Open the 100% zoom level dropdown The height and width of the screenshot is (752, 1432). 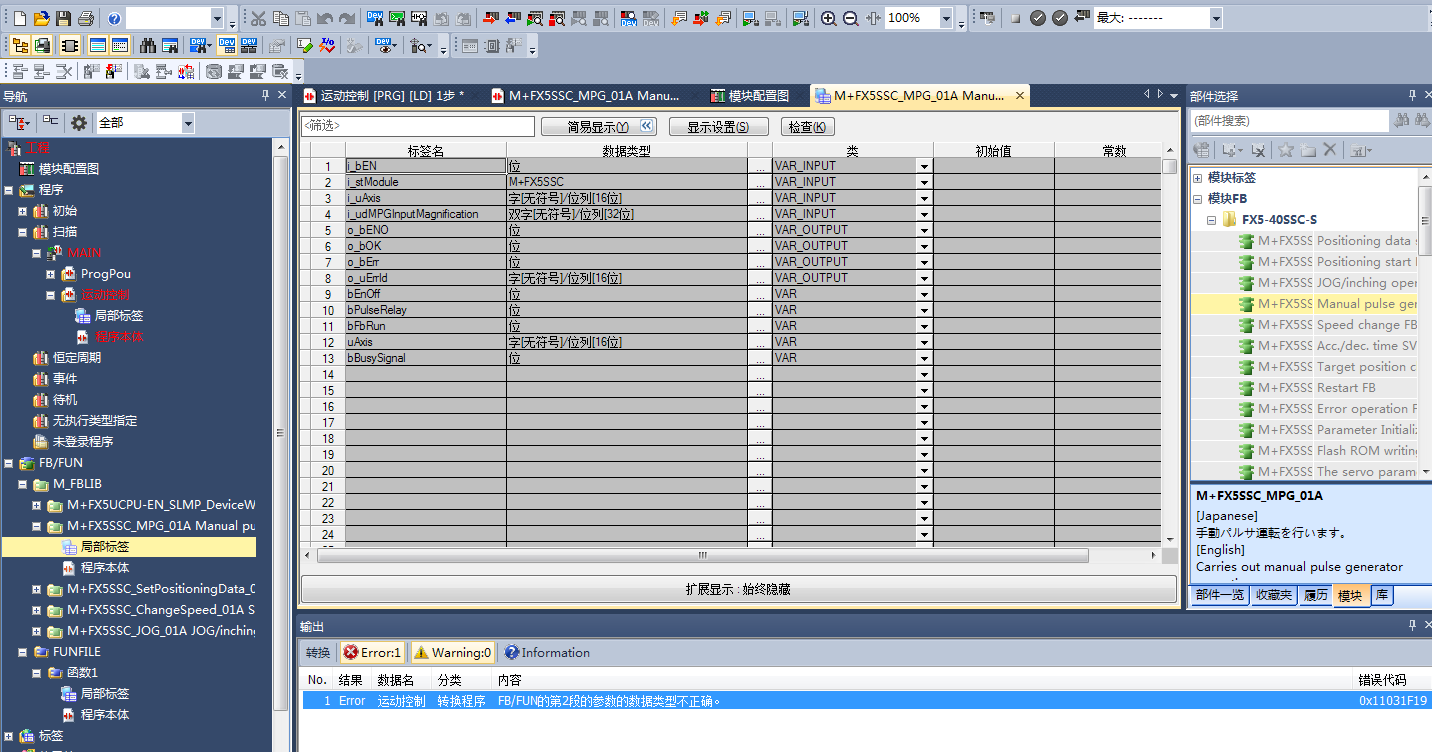[x=946, y=18]
